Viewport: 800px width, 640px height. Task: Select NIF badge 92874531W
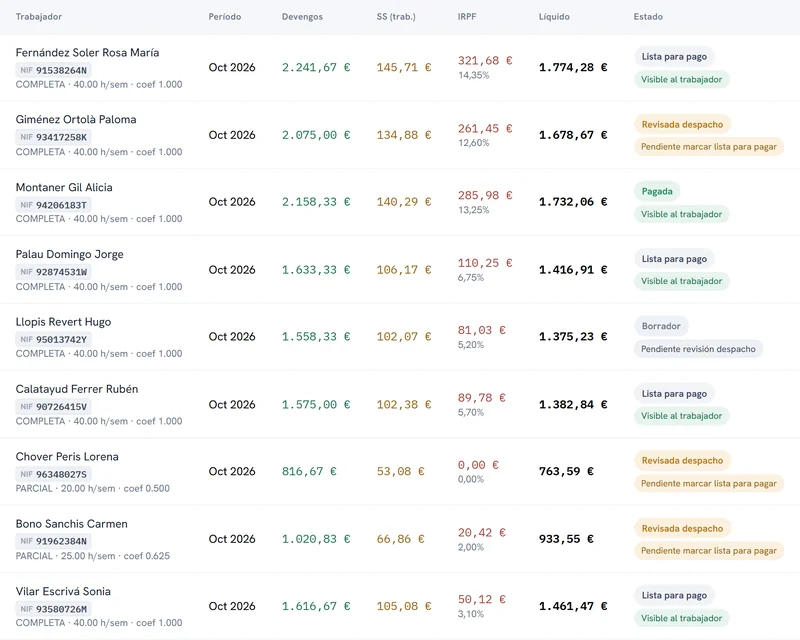[x=54, y=272]
